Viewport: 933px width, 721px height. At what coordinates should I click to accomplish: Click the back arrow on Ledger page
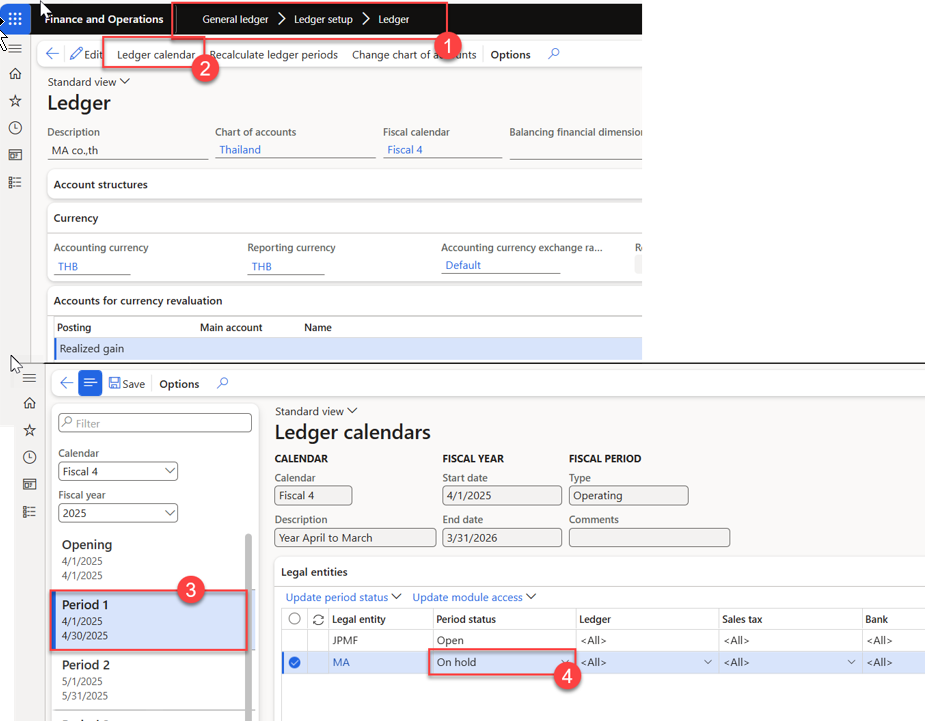(52, 54)
